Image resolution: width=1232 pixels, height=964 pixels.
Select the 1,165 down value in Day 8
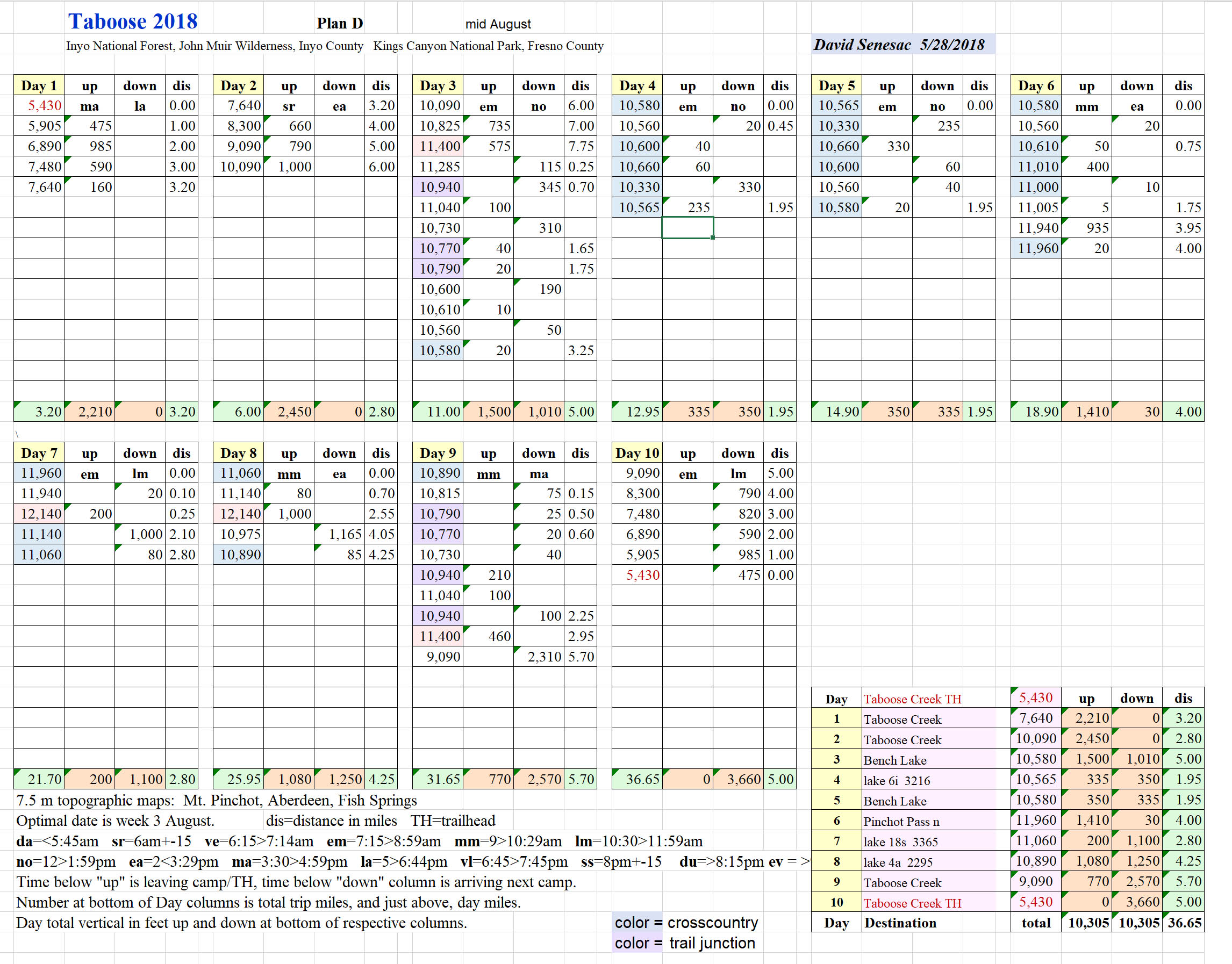pyautogui.click(x=339, y=534)
